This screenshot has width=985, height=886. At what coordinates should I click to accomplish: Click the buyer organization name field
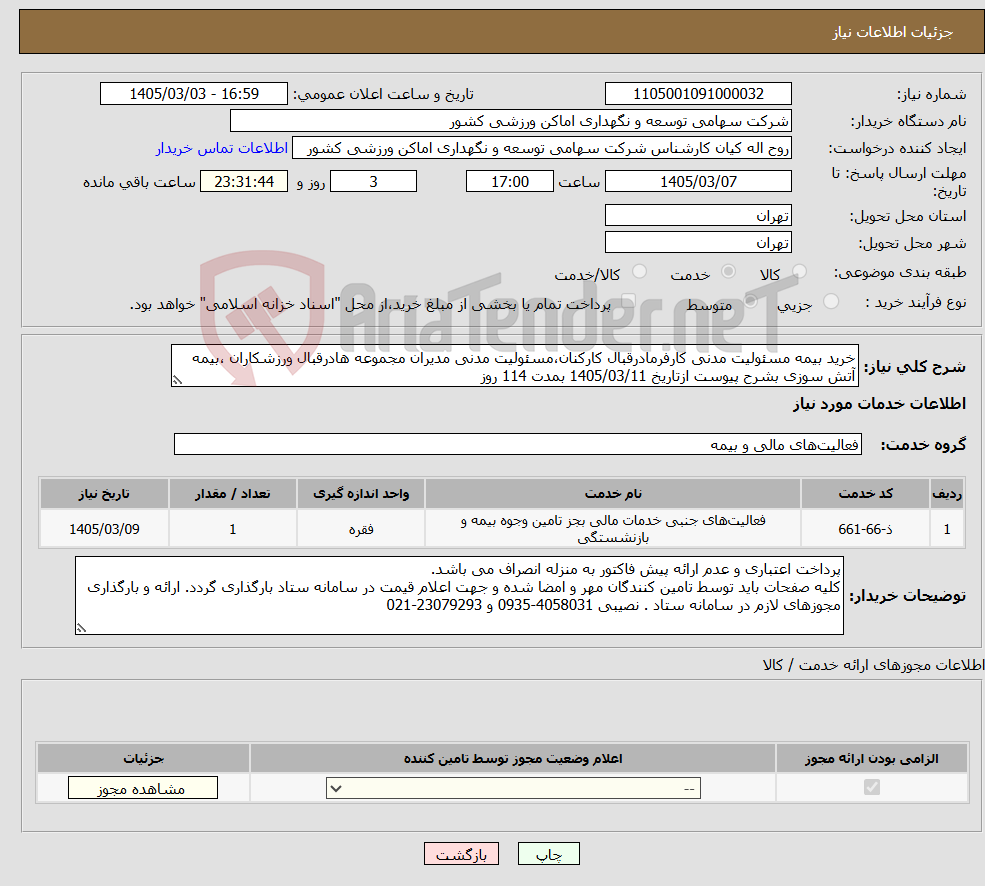[511, 121]
